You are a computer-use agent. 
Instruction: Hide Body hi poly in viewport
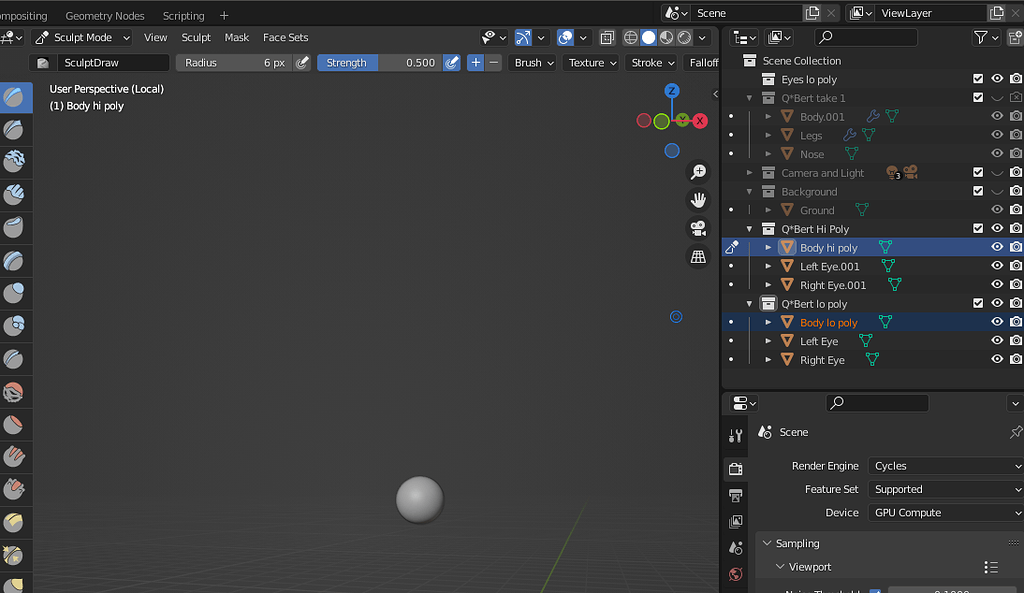point(996,248)
